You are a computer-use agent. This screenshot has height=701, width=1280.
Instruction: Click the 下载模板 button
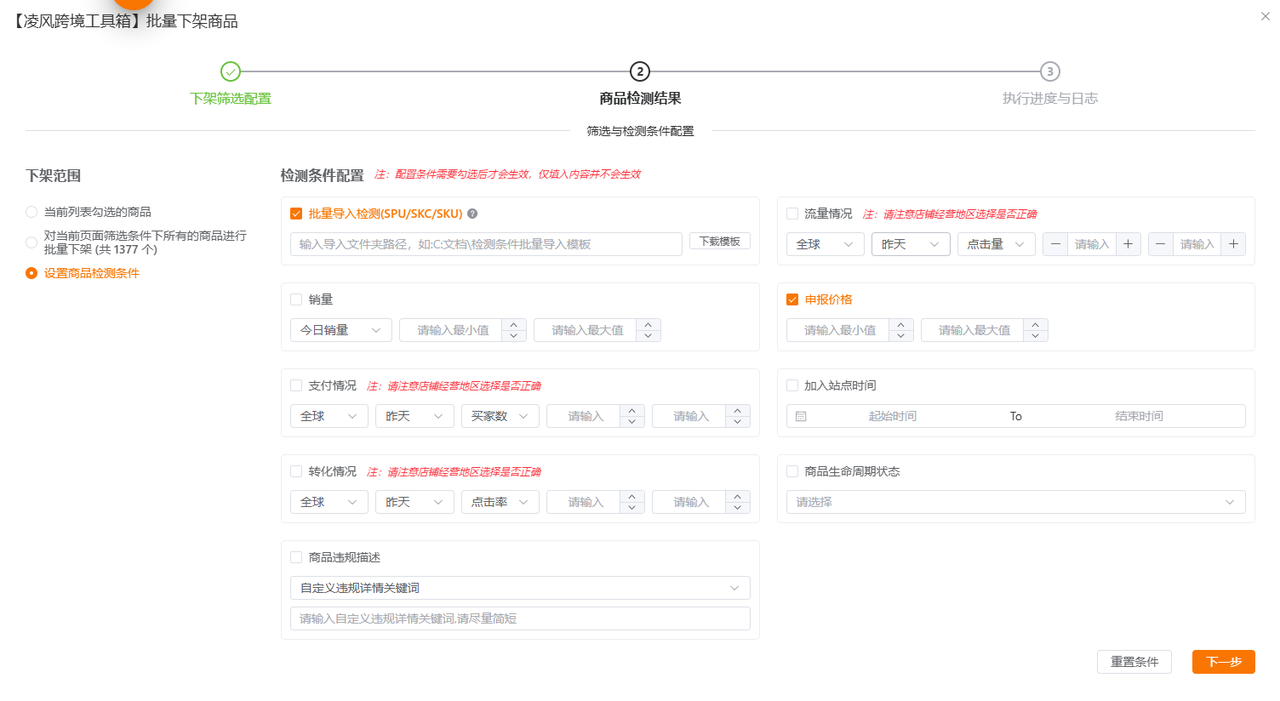tap(720, 242)
